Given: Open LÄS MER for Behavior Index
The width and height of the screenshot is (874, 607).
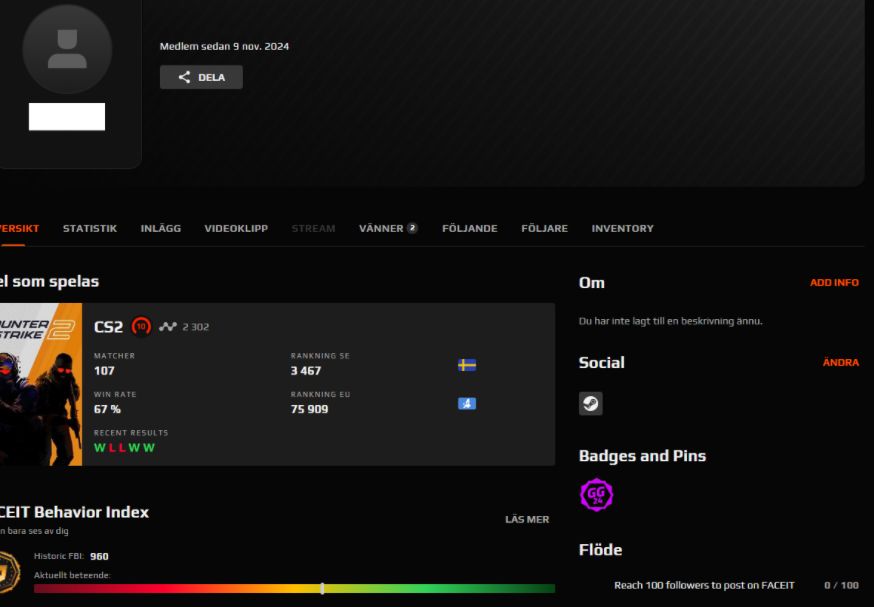Looking at the screenshot, I should 527,519.
